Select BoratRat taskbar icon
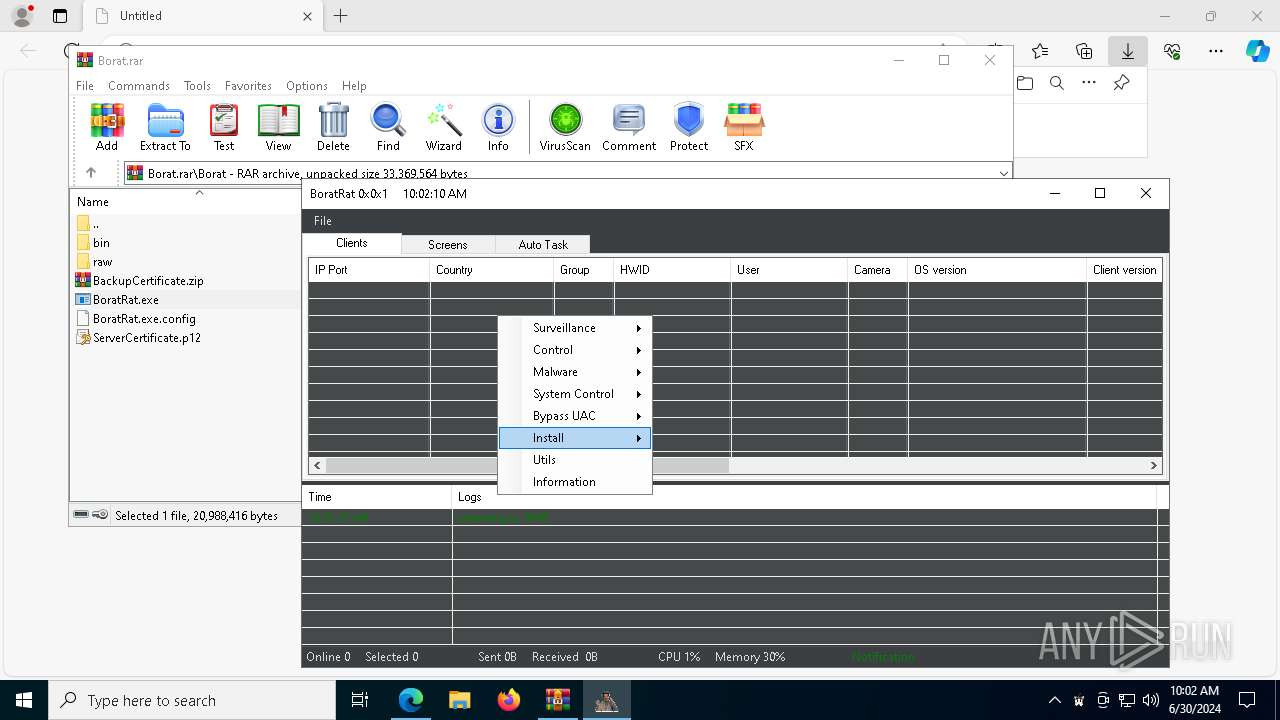Image resolution: width=1280 pixels, height=720 pixels. click(606, 700)
